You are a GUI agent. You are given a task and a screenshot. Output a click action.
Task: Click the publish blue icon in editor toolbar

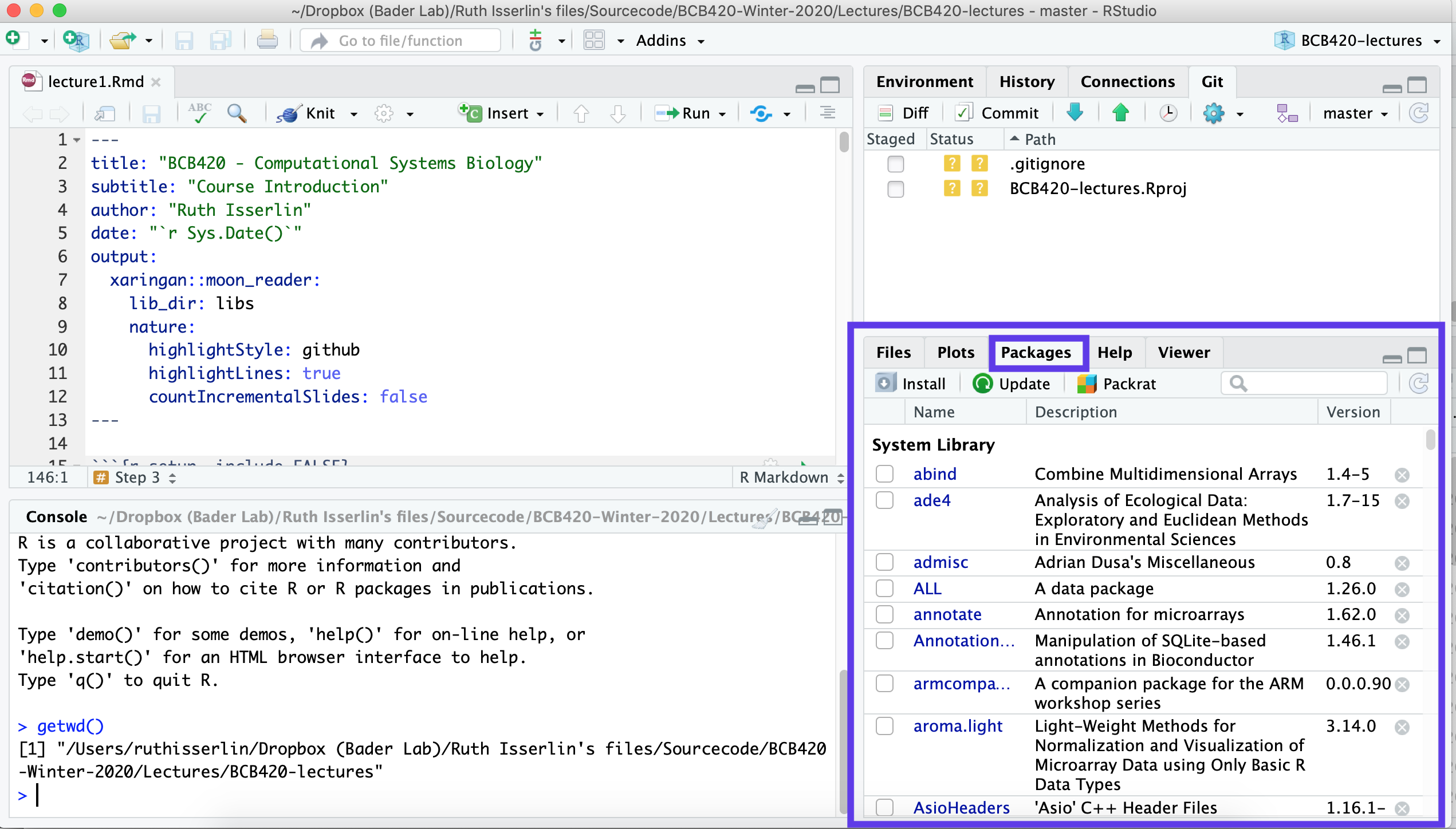pos(761,113)
